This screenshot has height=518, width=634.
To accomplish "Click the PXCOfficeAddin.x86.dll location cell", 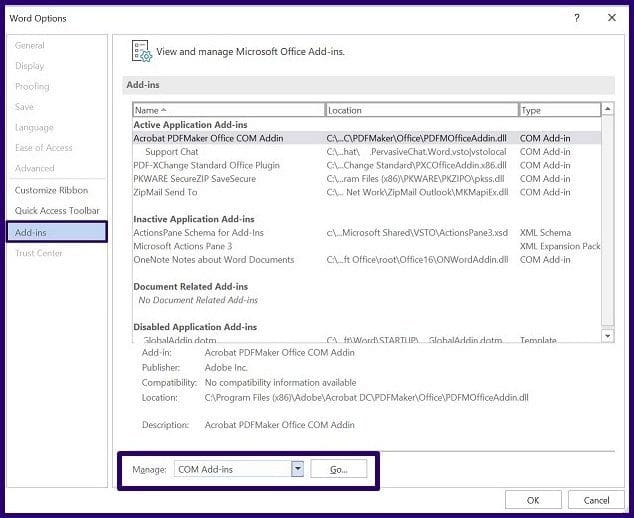I will (x=416, y=165).
